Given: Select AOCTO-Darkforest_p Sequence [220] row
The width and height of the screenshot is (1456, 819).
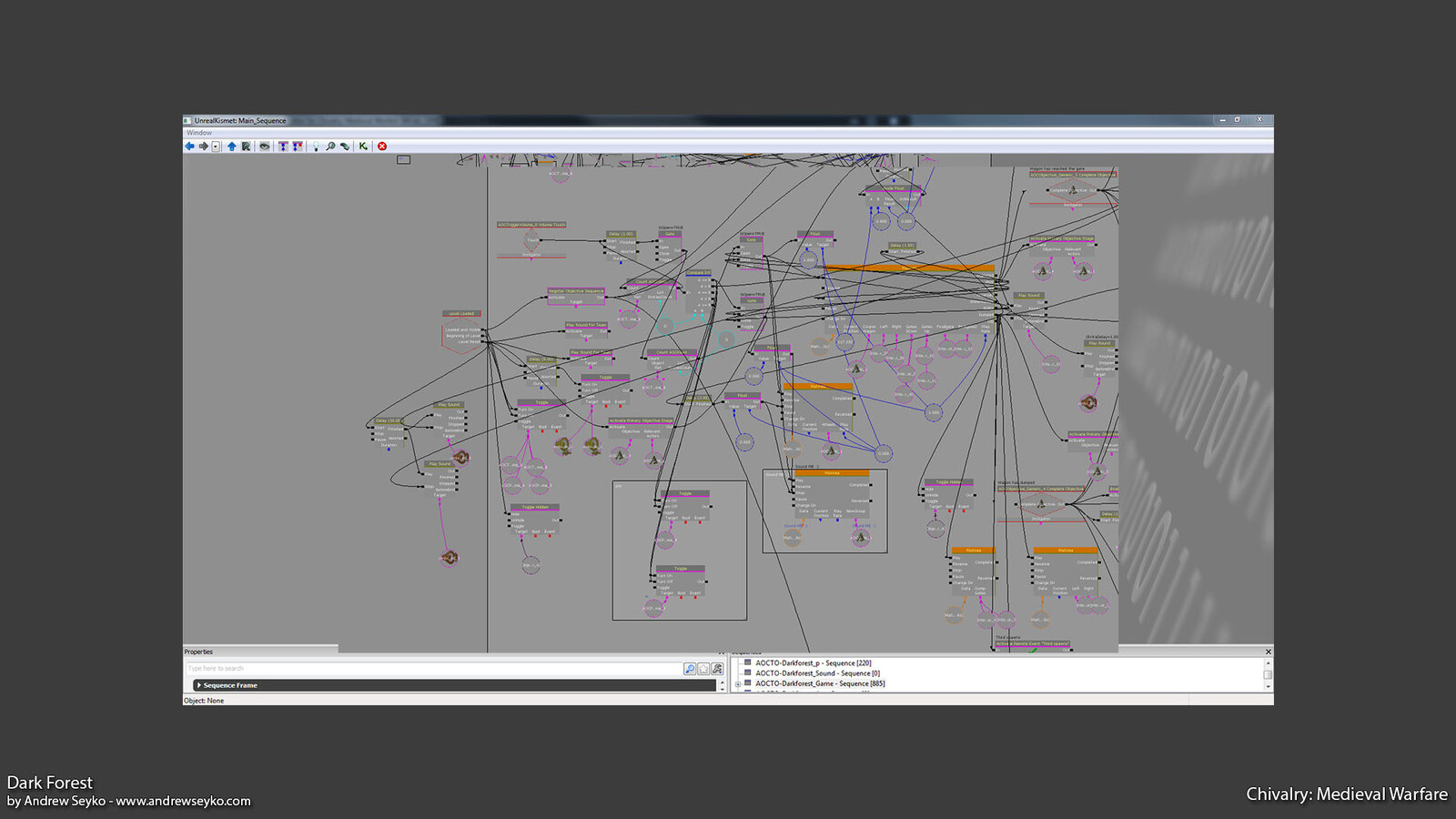Looking at the screenshot, I should [813, 663].
